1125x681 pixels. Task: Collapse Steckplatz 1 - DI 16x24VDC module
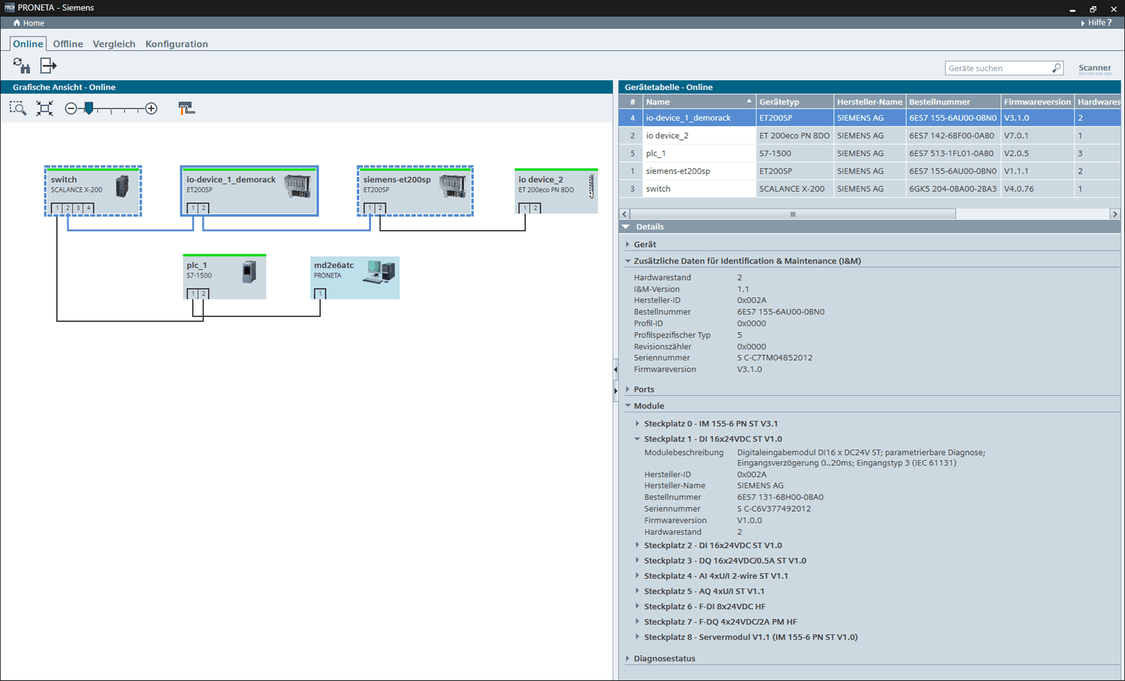638,438
